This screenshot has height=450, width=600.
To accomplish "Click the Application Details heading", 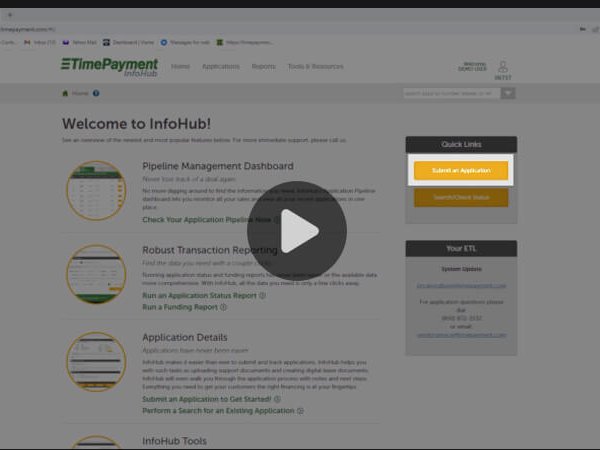I will click(x=185, y=338).
